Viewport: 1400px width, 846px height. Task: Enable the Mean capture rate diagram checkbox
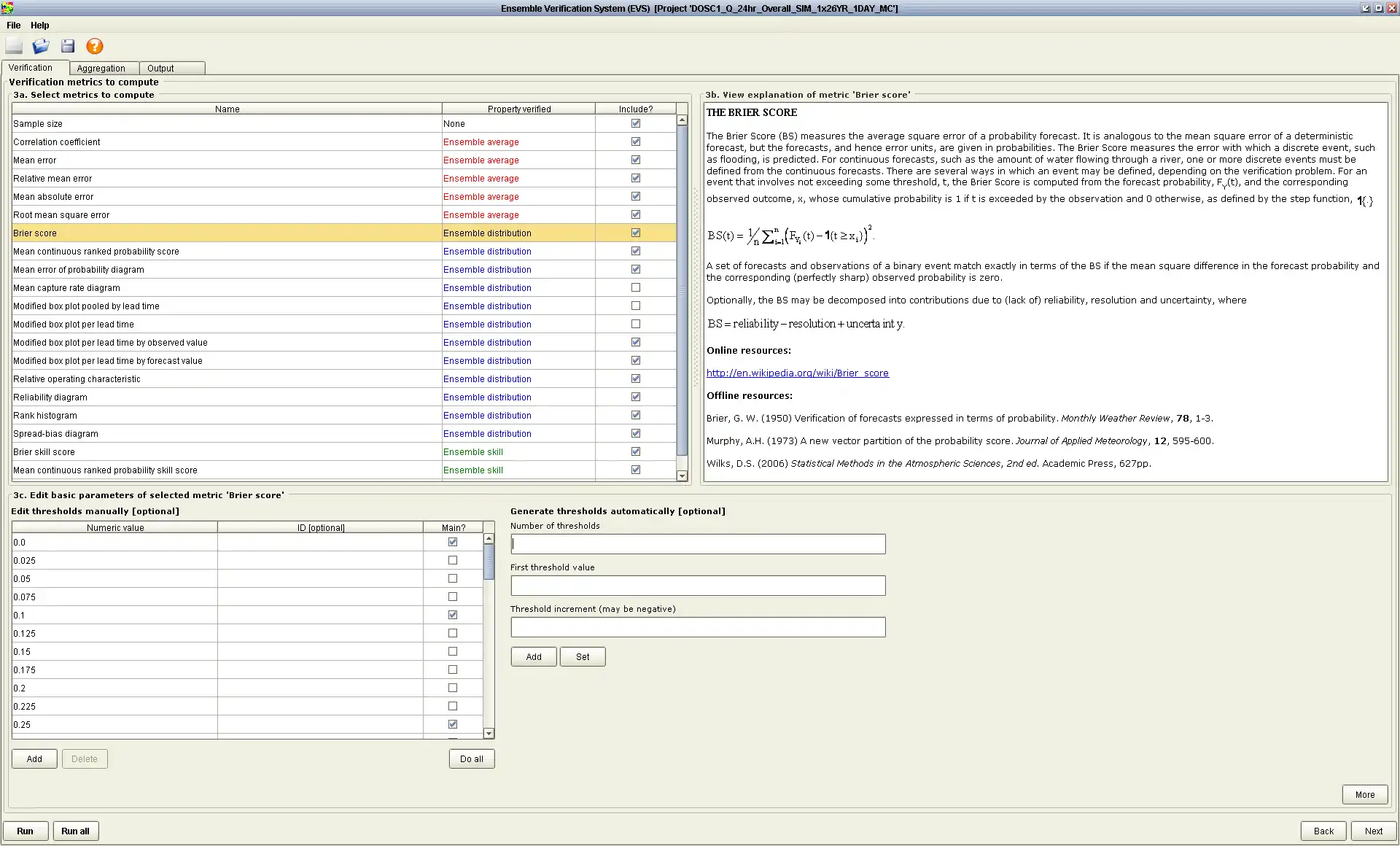(x=636, y=287)
